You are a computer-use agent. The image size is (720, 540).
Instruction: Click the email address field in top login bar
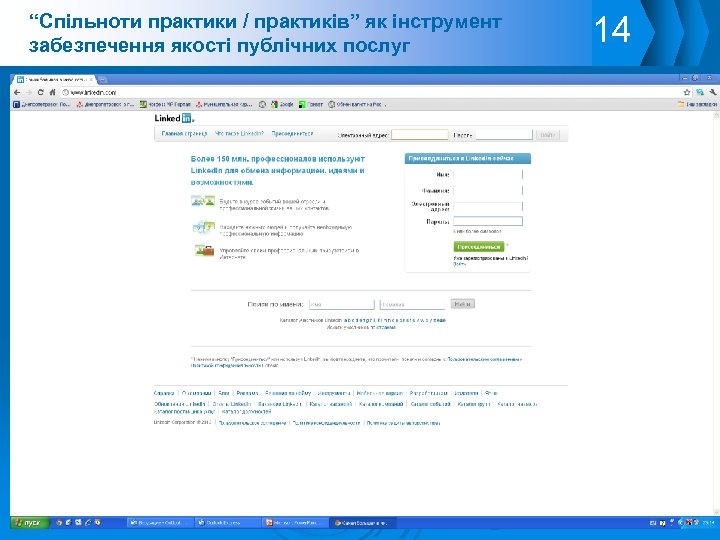click(x=420, y=135)
